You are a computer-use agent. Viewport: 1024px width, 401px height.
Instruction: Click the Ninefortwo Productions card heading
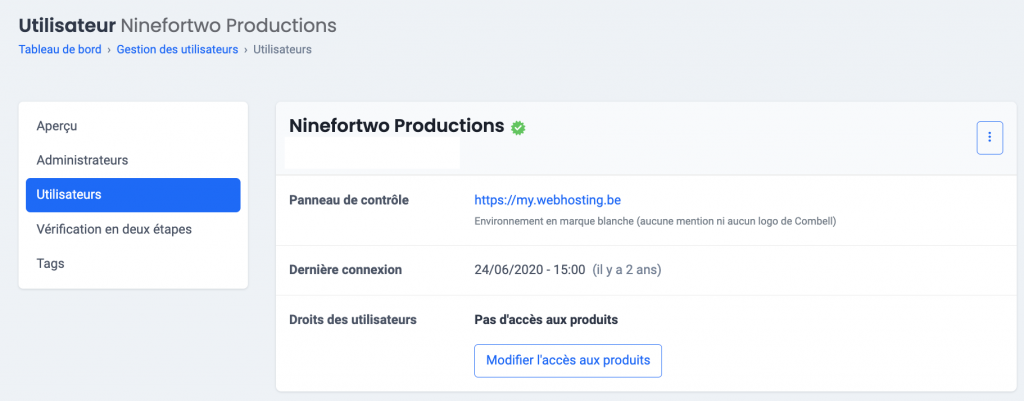click(396, 126)
